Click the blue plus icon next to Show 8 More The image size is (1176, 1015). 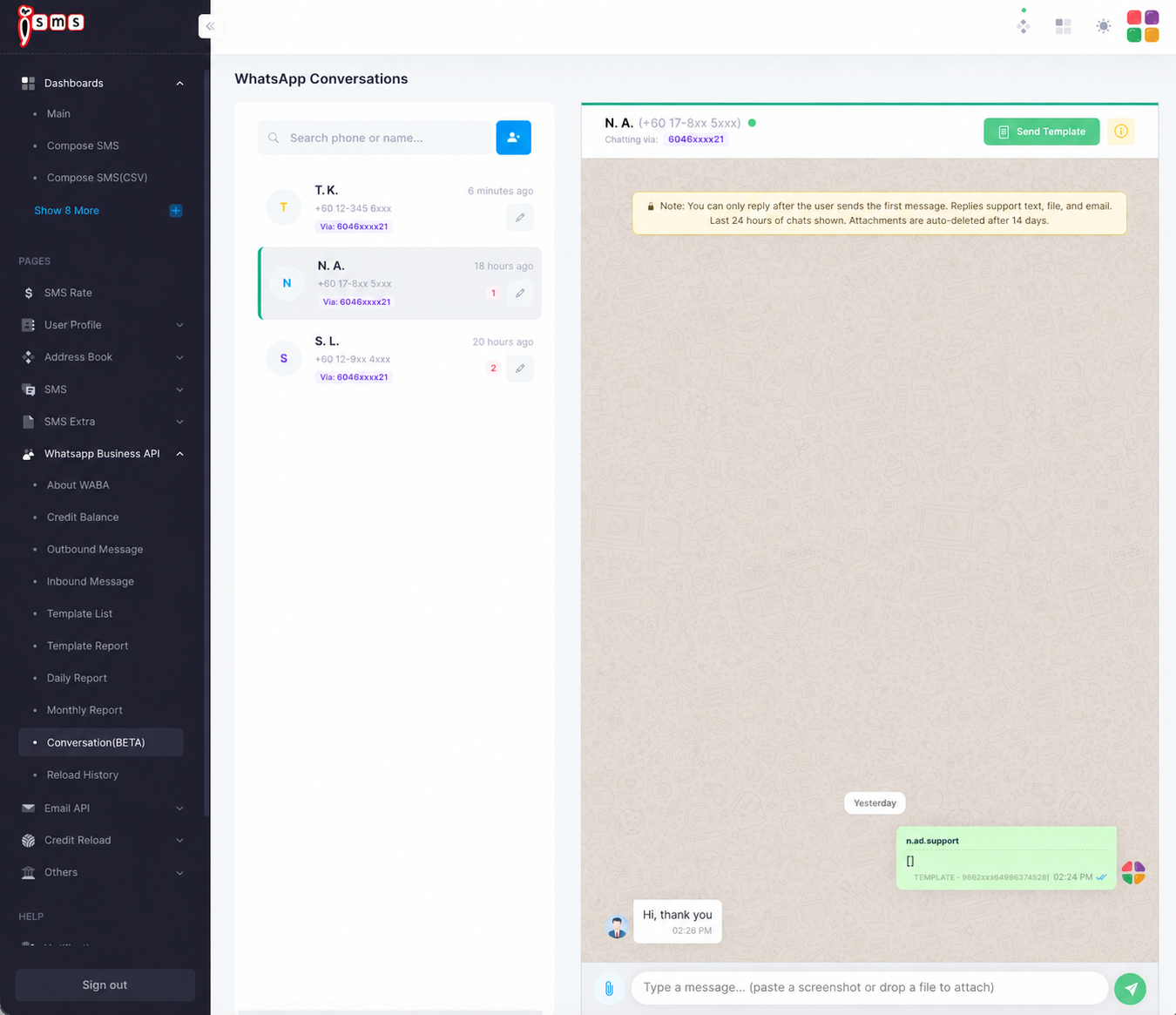pos(175,211)
